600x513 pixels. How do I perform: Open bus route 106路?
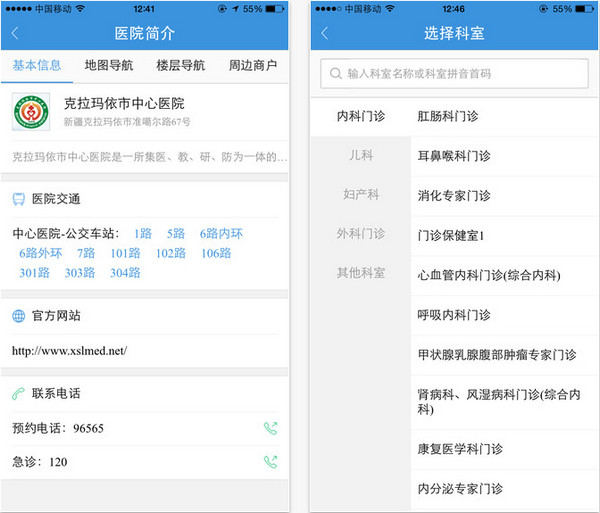tap(216, 253)
